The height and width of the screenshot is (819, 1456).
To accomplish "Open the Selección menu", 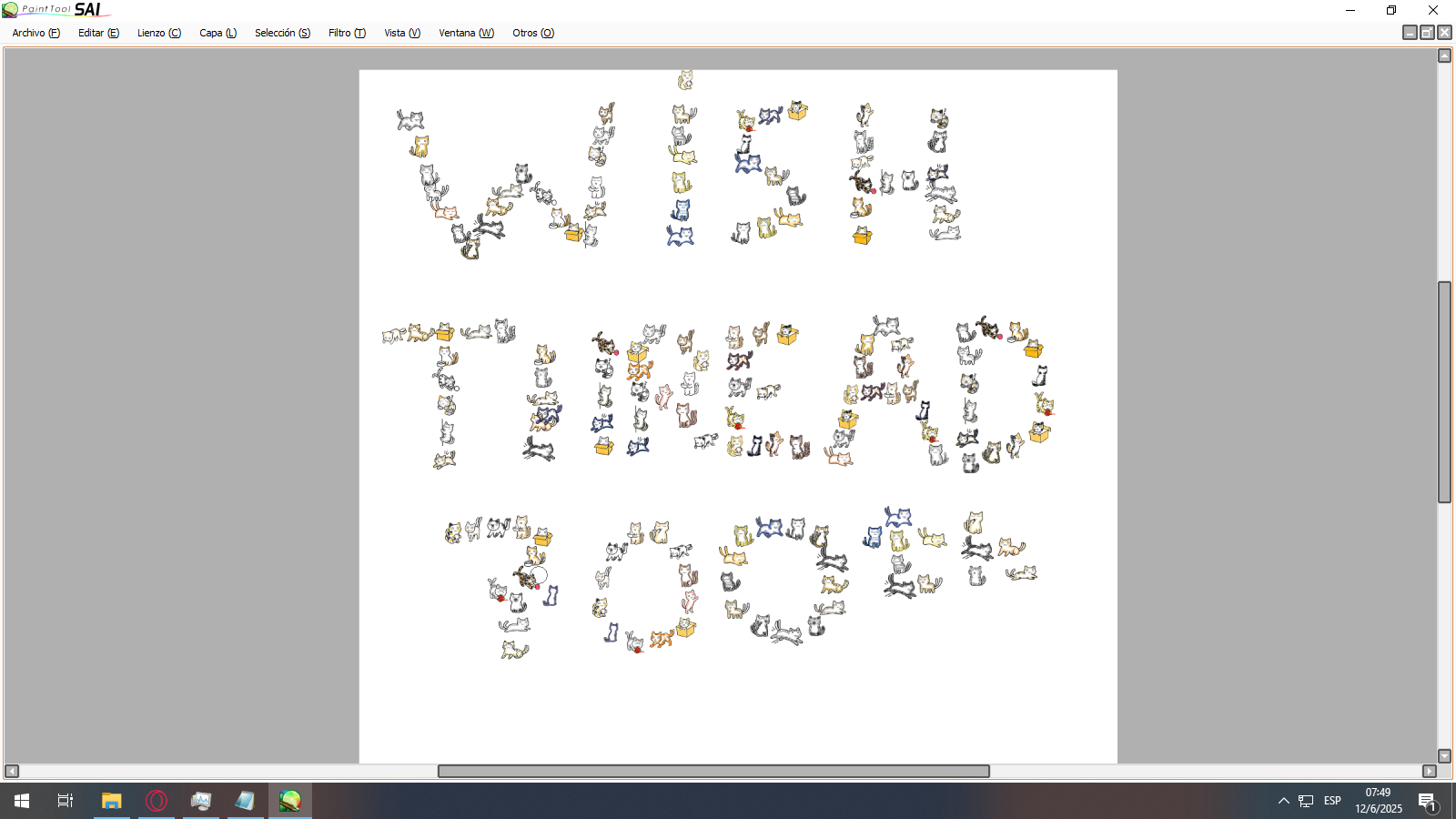I will (282, 33).
